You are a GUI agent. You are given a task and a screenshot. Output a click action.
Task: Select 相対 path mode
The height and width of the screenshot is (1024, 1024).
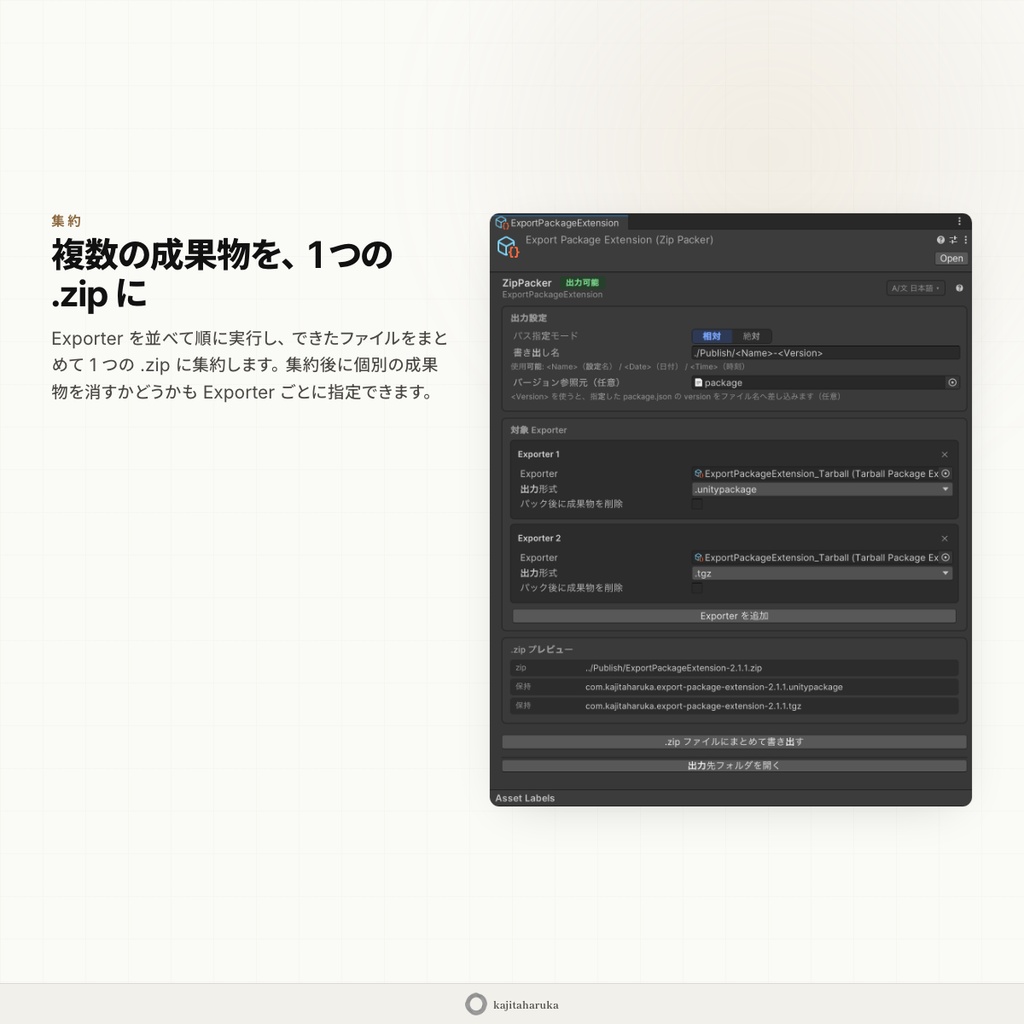point(711,336)
